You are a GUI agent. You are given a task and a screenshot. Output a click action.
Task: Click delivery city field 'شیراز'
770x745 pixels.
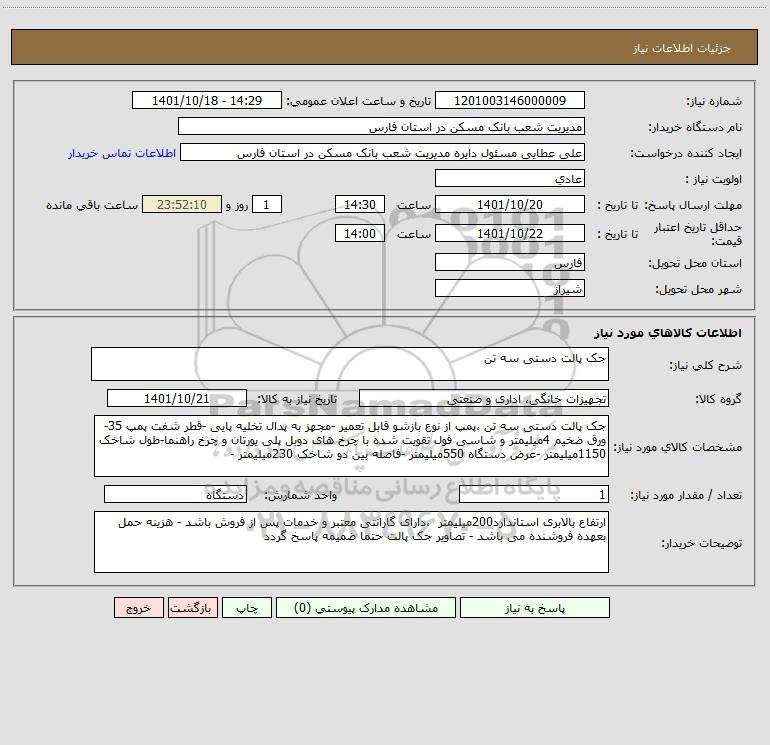pos(510,288)
